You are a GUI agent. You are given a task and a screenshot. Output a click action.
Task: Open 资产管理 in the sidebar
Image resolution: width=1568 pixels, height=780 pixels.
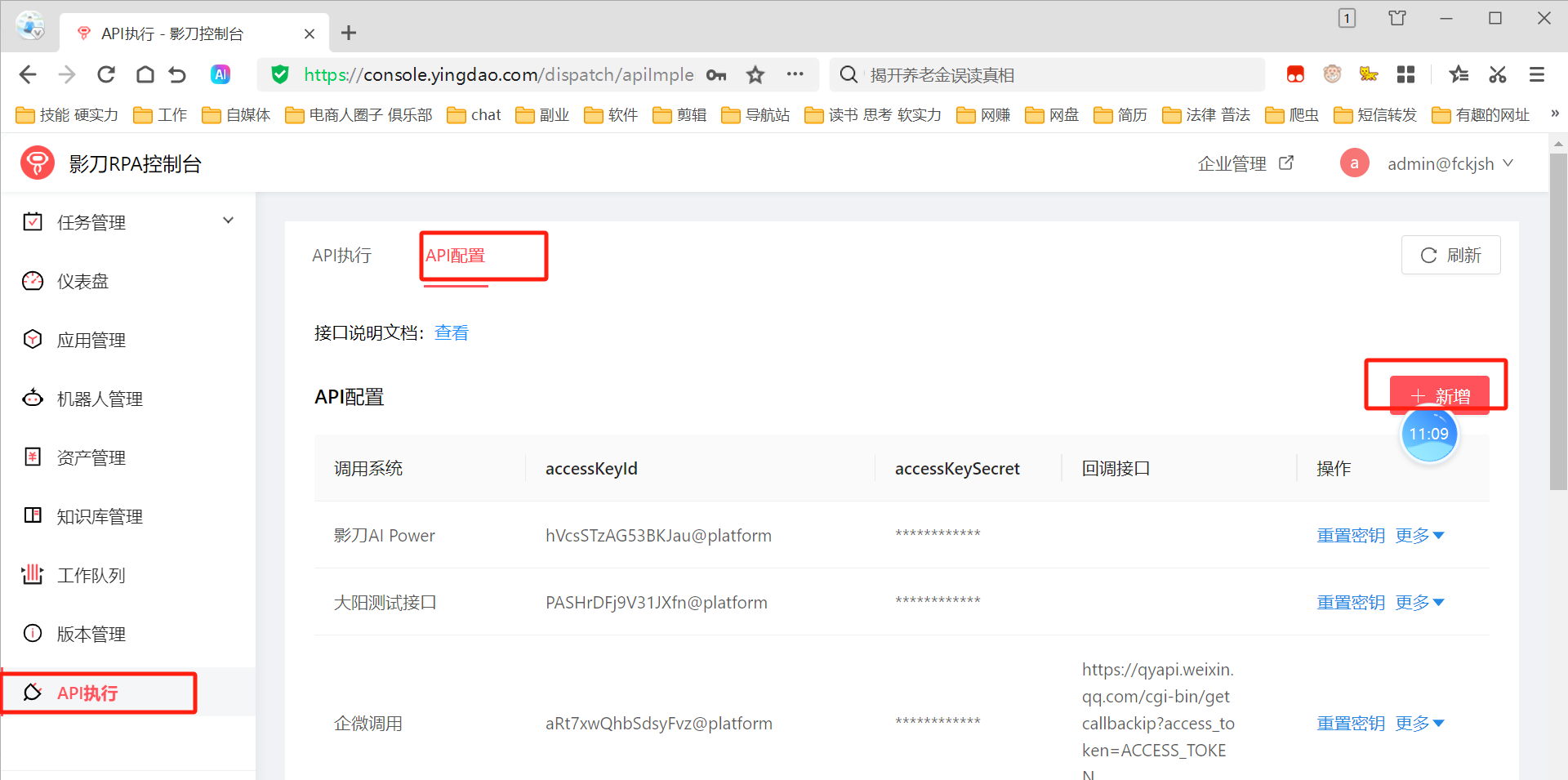coord(129,457)
